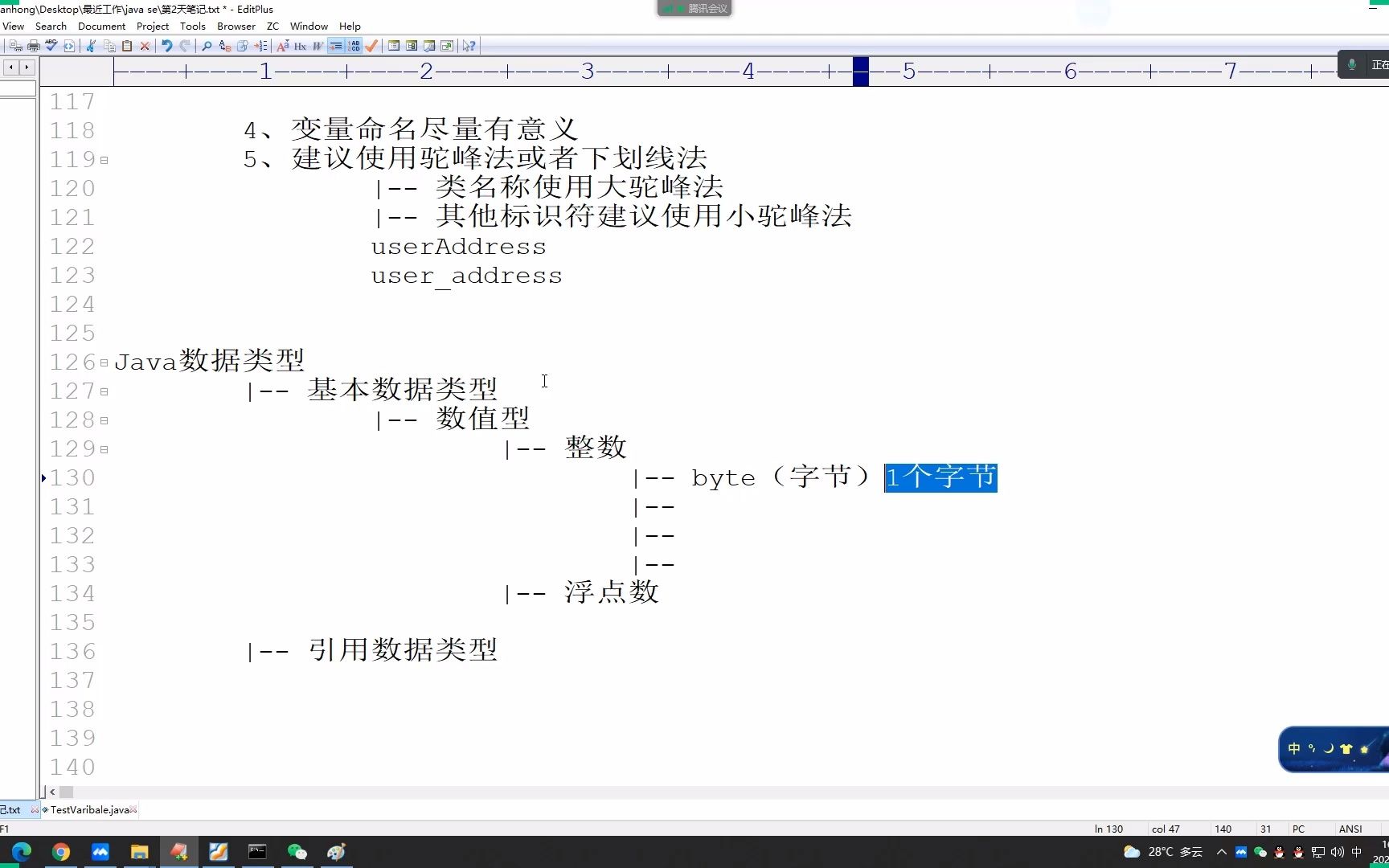This screenshot has height=868, width=1389.
Task: Open the command prompt taskbar icon
Action: (x=257, y=852)
